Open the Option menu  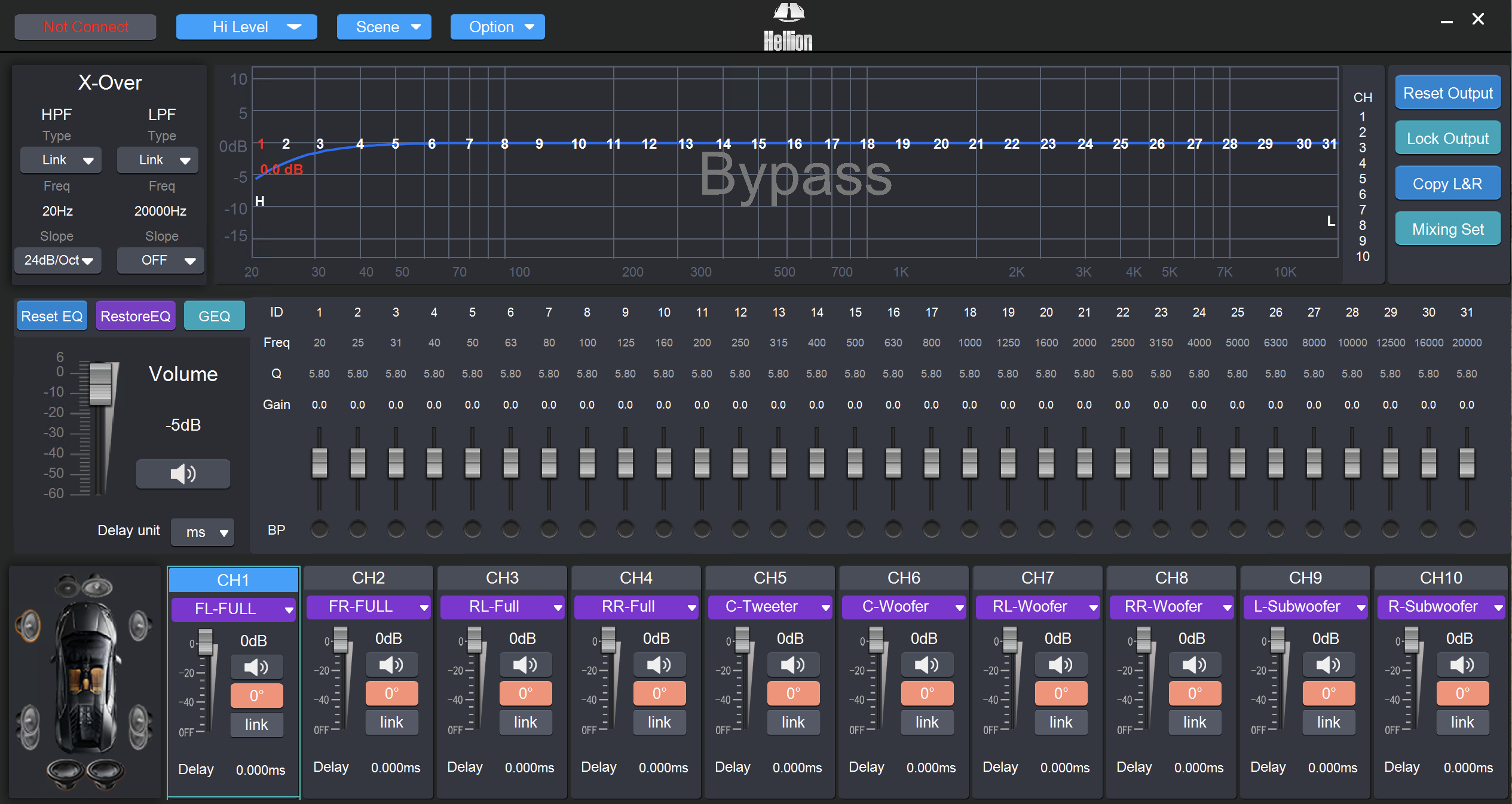click(x=497, y=27)
